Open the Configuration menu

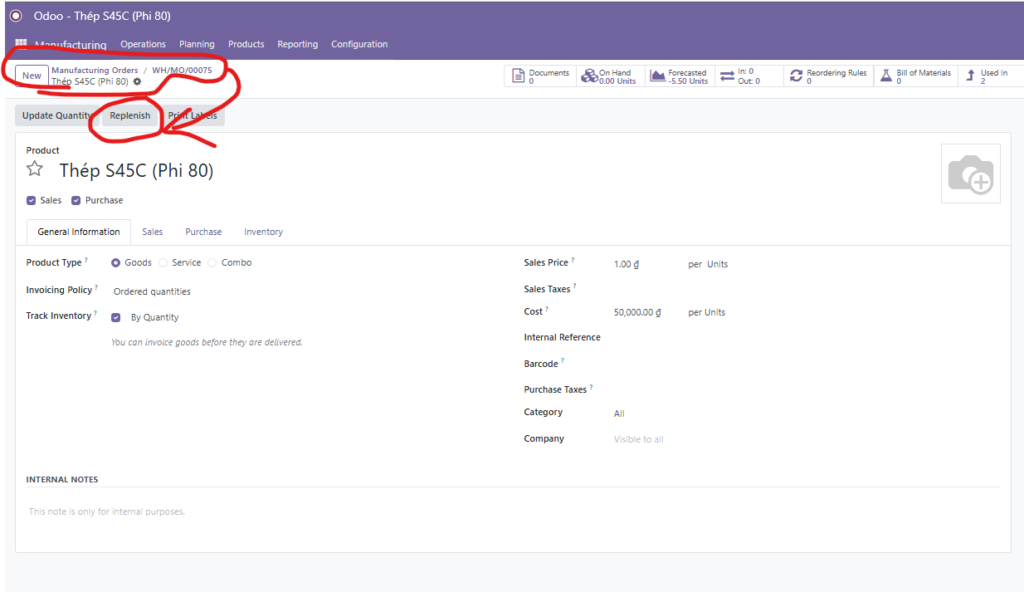pos(359,44)
